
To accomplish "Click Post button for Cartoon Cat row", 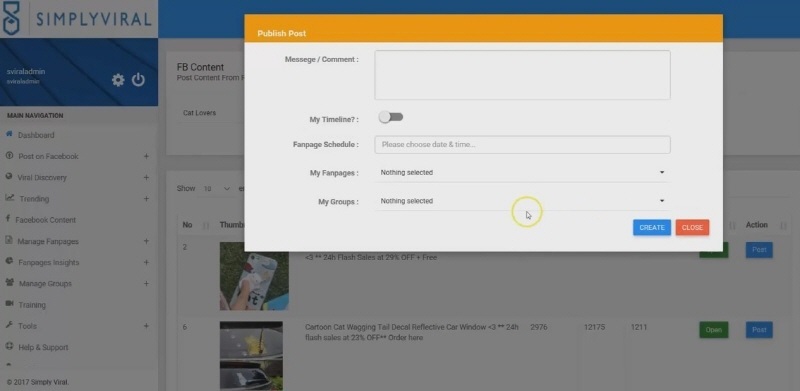I will click(x=759, y=330).
